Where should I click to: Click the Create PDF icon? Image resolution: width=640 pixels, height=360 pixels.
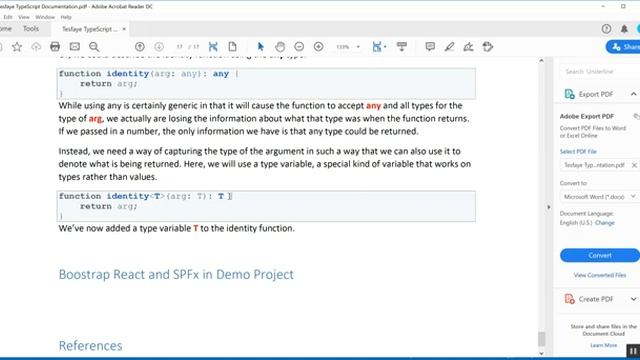[x=569, y=299]
